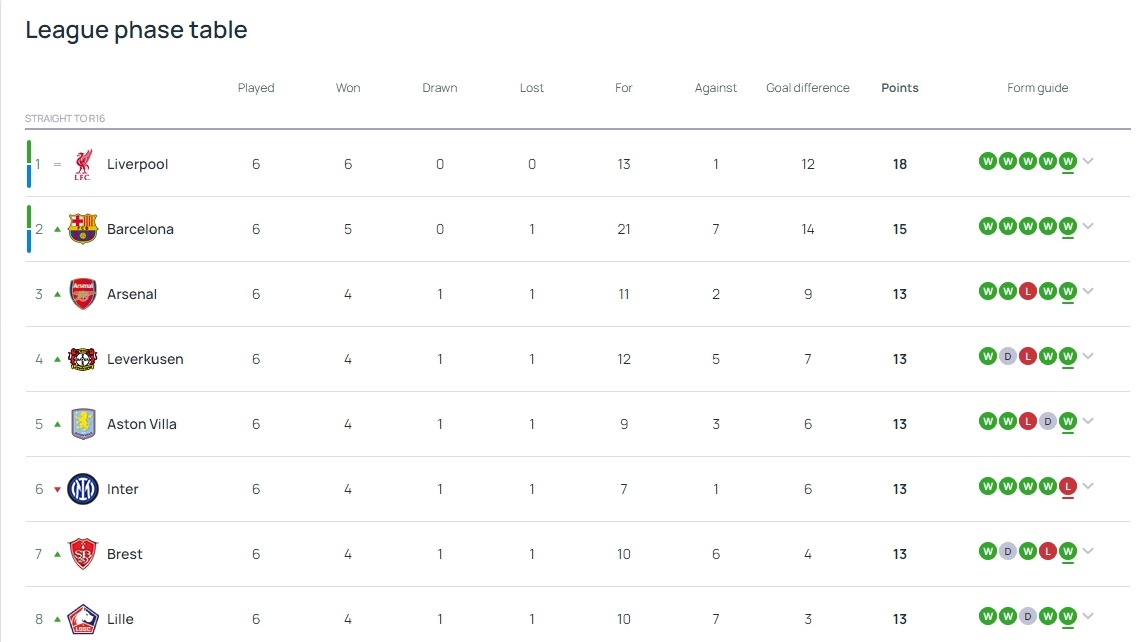
Task: Click the Form guide column header
Action: [x=1037, y=88]
